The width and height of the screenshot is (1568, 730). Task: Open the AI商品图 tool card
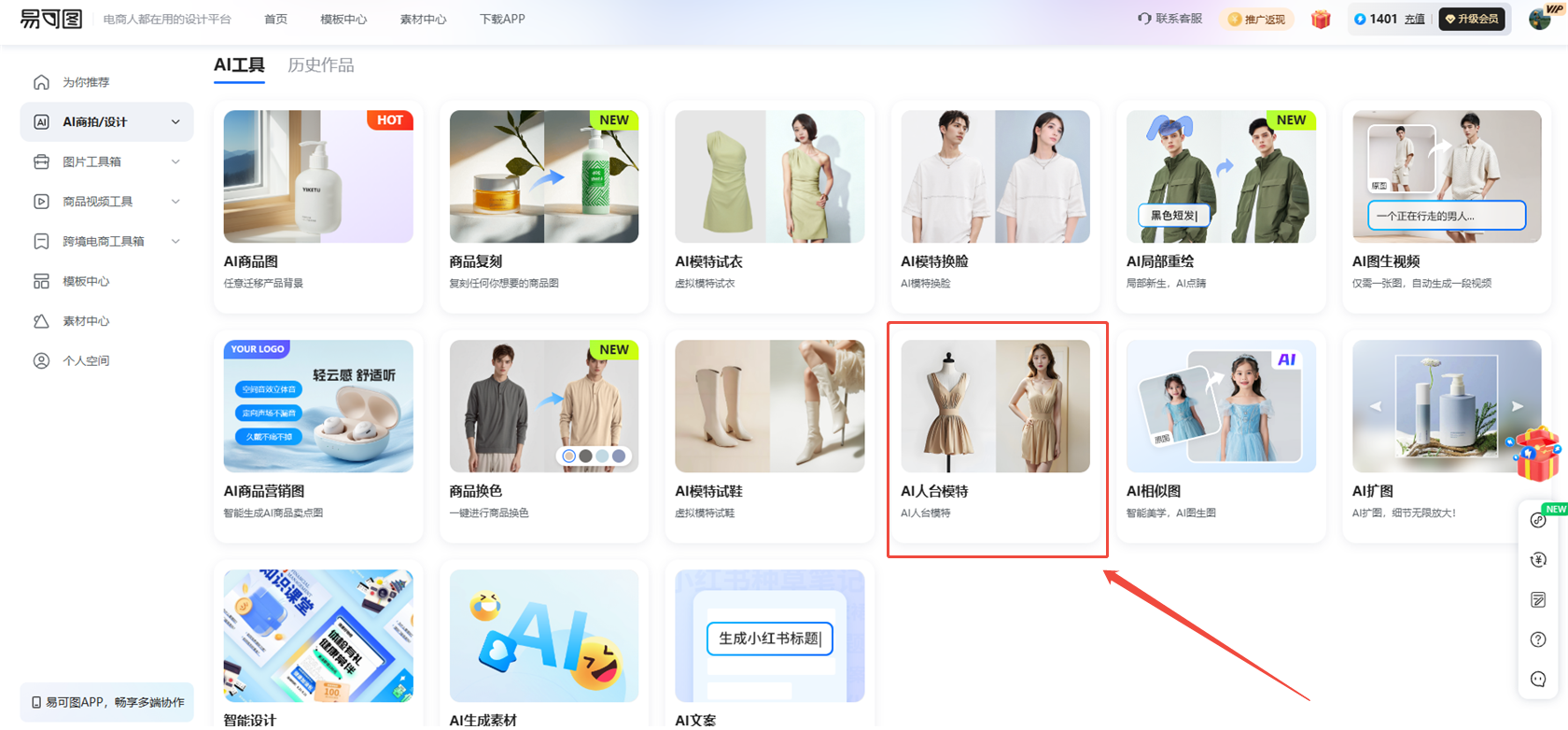[x=318, y=207]
